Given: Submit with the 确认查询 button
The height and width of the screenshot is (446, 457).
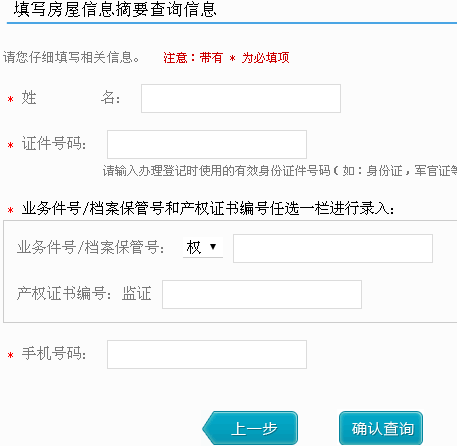Looking at the screenshot, I should point(381,428).
